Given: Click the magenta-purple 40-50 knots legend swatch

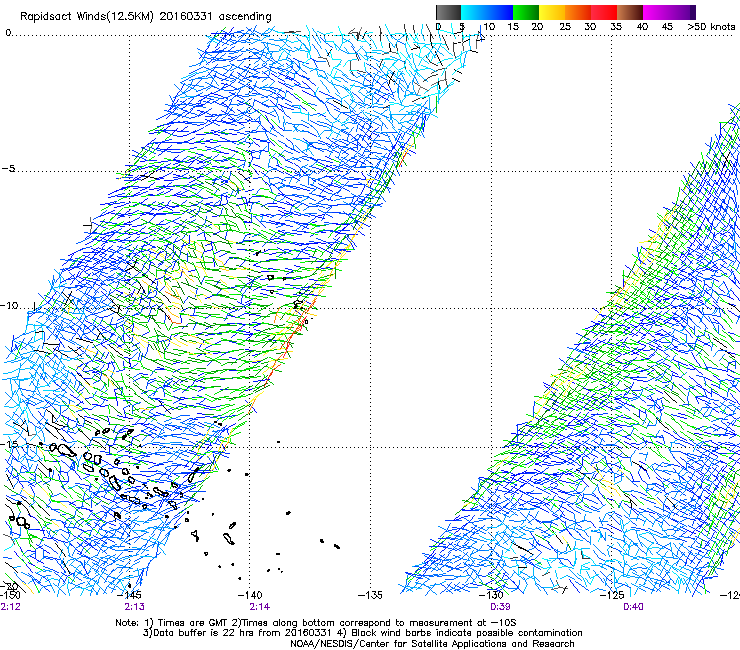Looking at the screenshot, I should tap(670, 12).
